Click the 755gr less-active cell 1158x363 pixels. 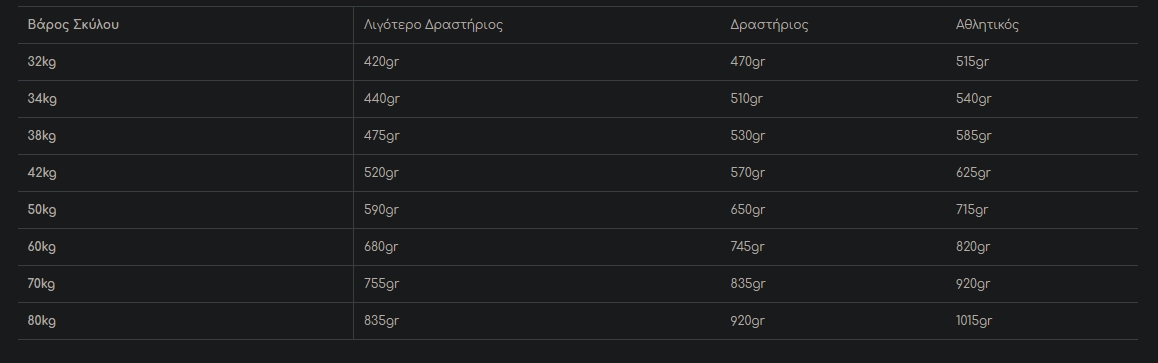point(382,283)
